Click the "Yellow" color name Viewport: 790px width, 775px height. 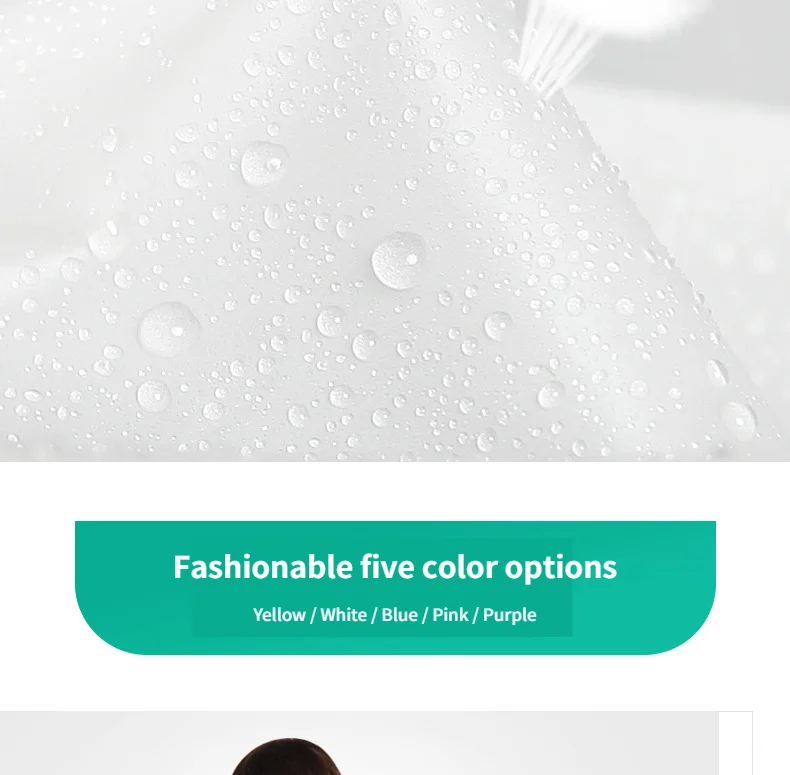tap(279, 615)
